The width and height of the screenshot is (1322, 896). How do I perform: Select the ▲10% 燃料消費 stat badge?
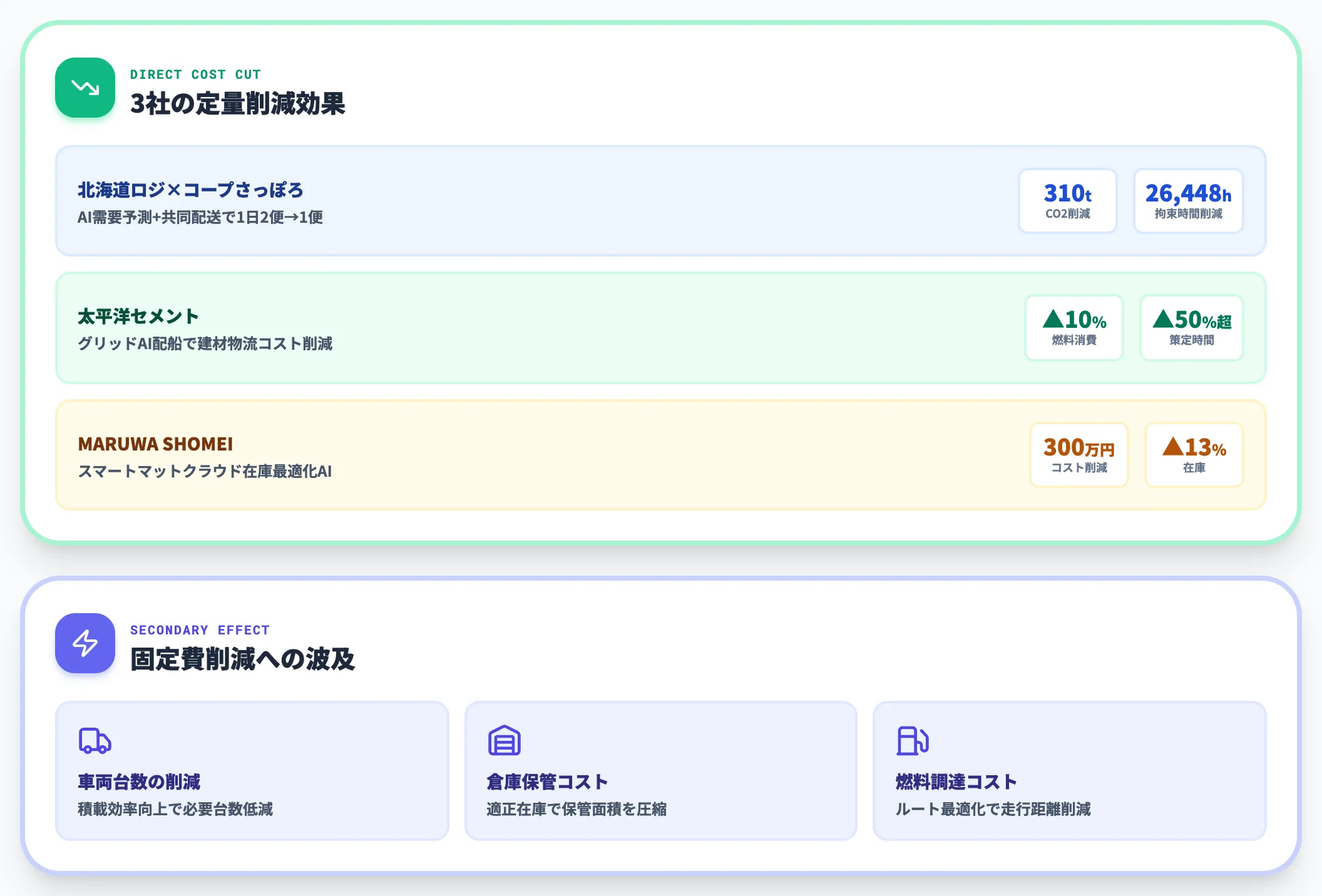click(1074, 328)
